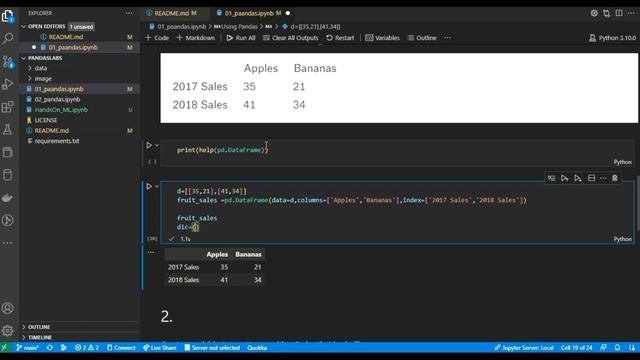Image resolution: width=640 pixels, height=360 pixels.
Task: Open LICENSE file in Explorer
Action: 46,120
